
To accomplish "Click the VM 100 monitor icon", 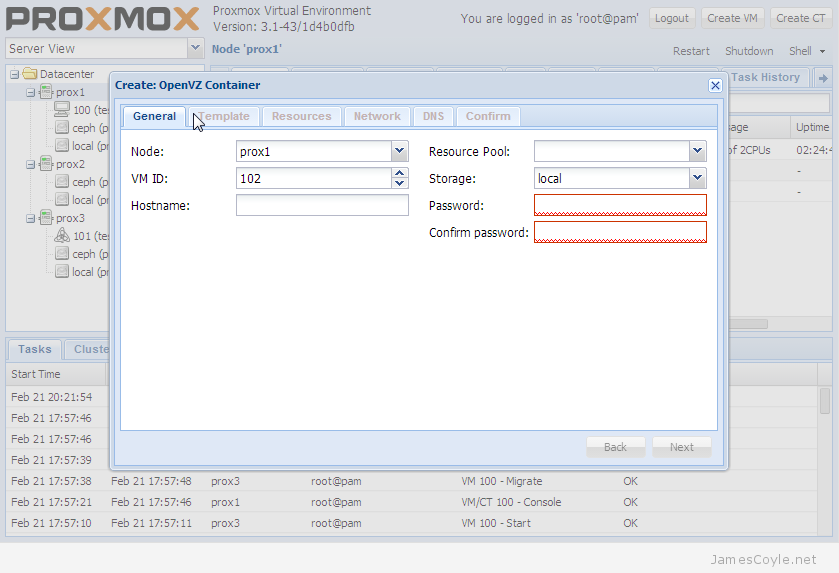I will click(x=62, y=110).
